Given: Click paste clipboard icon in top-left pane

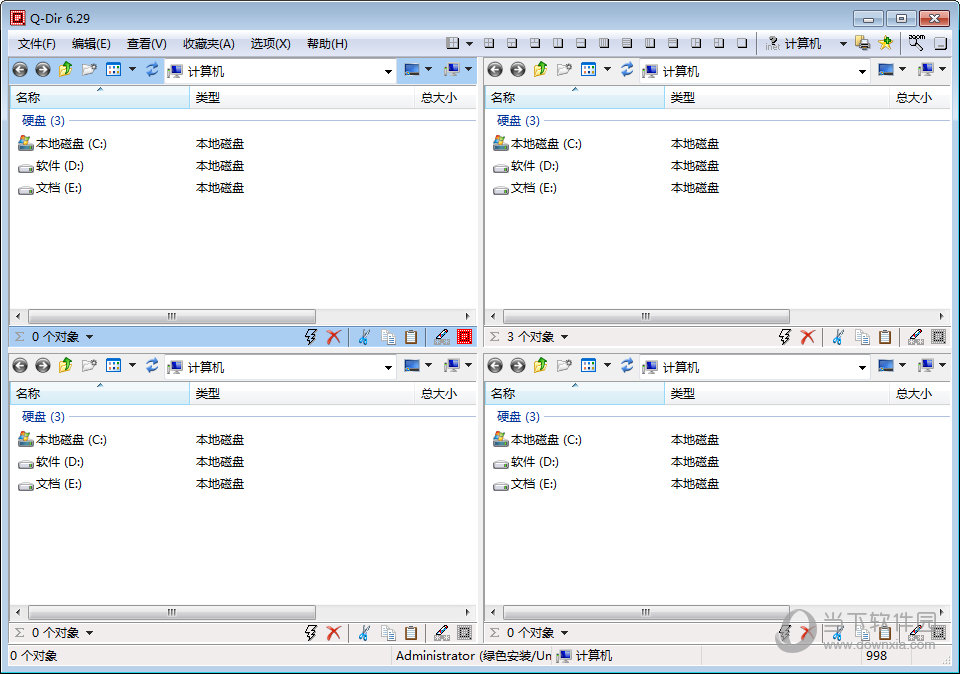Looking at the screenshot, I should [411, 337].
